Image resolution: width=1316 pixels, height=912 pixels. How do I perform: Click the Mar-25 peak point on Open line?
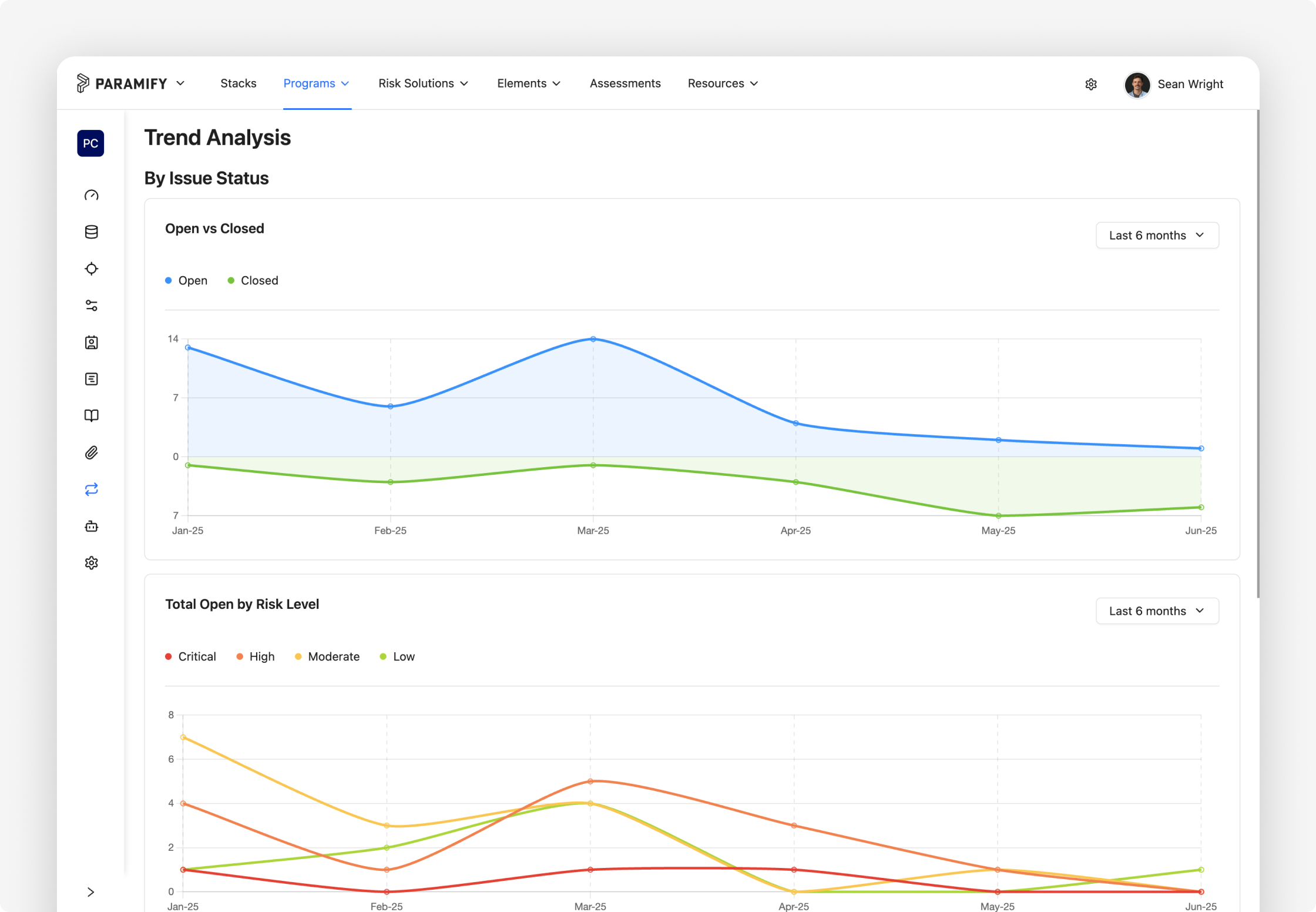coord(593,339)
